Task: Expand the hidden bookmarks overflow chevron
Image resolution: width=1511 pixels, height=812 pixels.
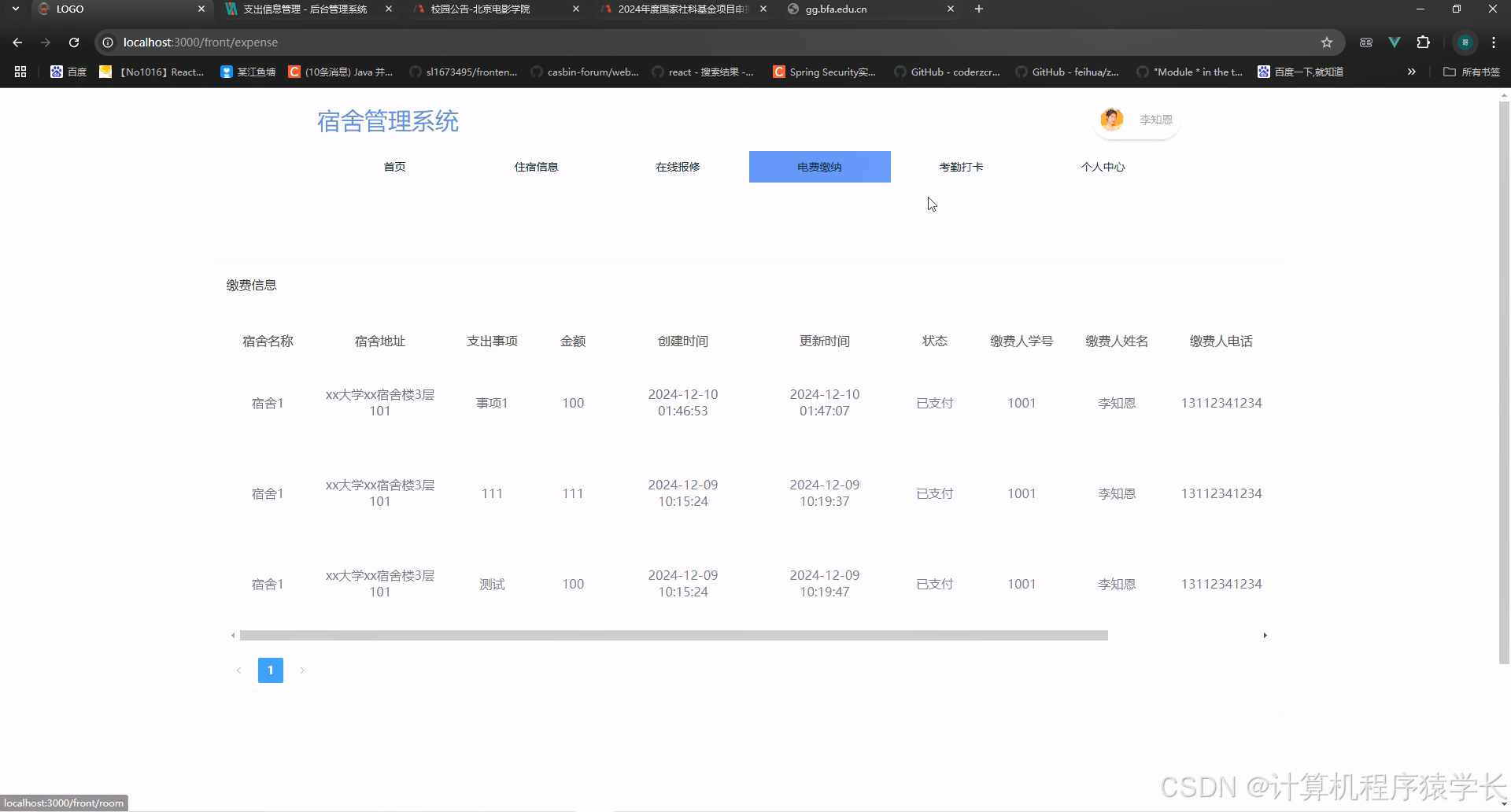Action: 1411,72
